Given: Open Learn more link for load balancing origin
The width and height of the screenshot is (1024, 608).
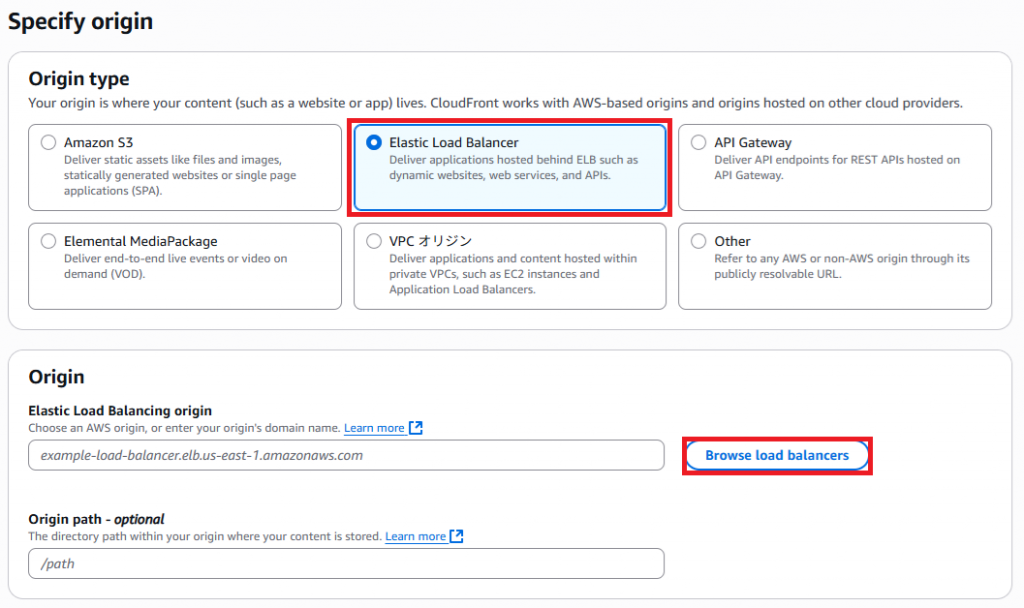Looking at the screenshot, I should pos(374,428).
